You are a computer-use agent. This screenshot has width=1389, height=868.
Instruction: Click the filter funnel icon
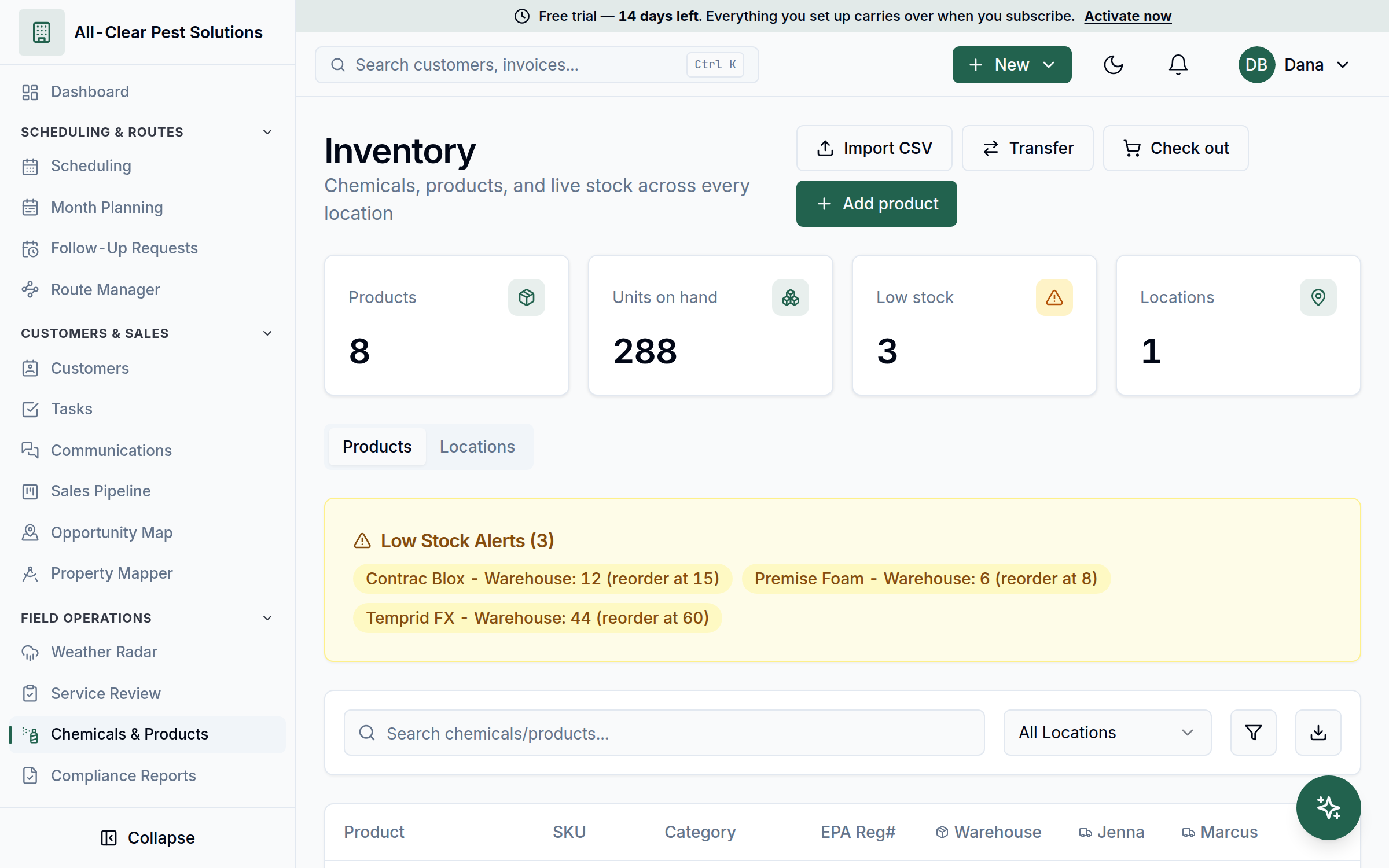(x=1253, y=733)
